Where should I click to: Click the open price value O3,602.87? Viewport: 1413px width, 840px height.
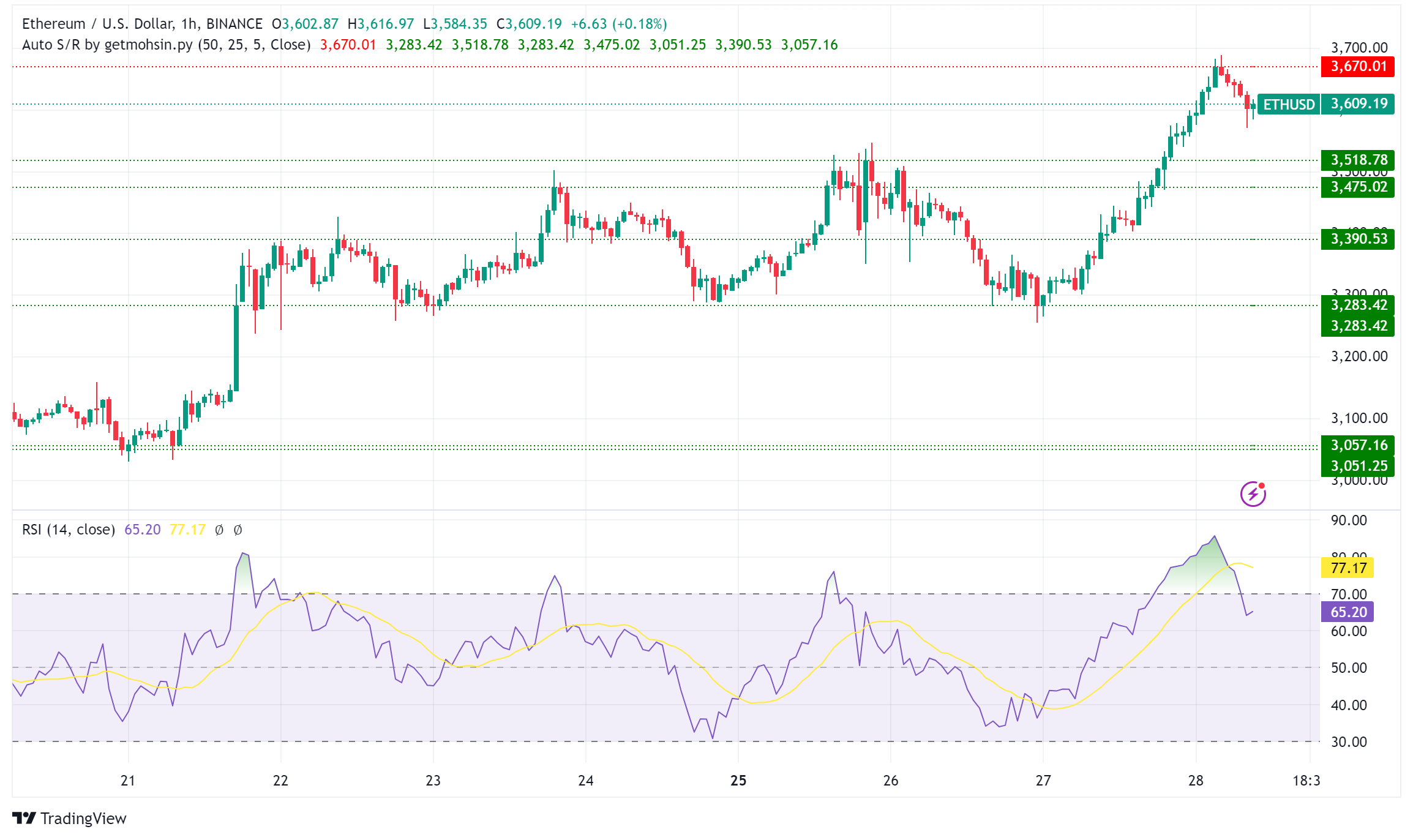coord(305,24)
